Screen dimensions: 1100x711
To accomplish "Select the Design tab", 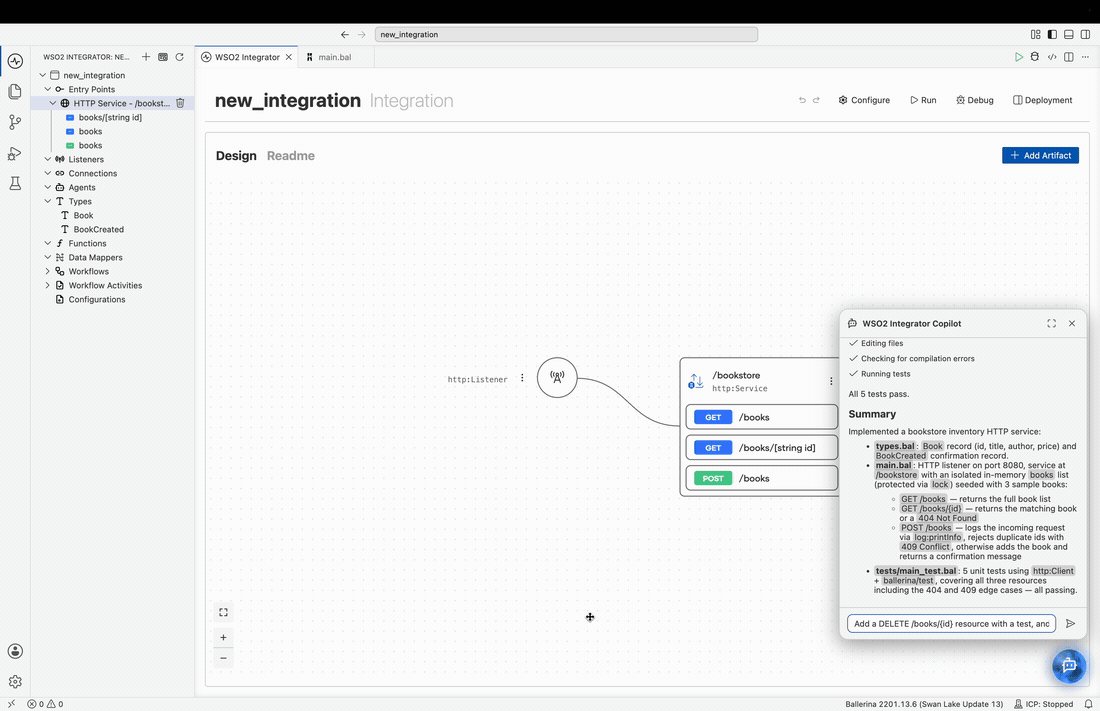I will (x=236, y=156).
